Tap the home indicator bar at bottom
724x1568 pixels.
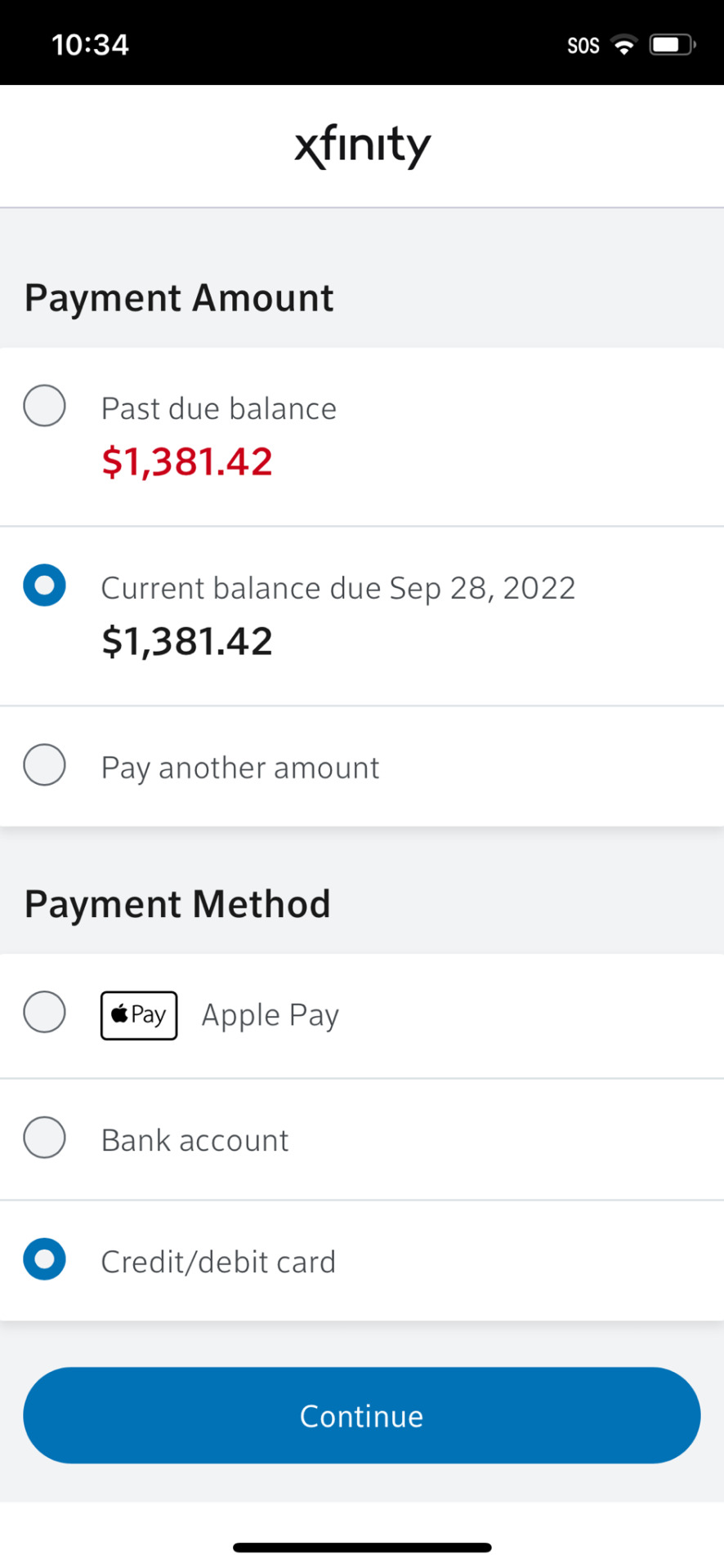[x=362, y=1548]
